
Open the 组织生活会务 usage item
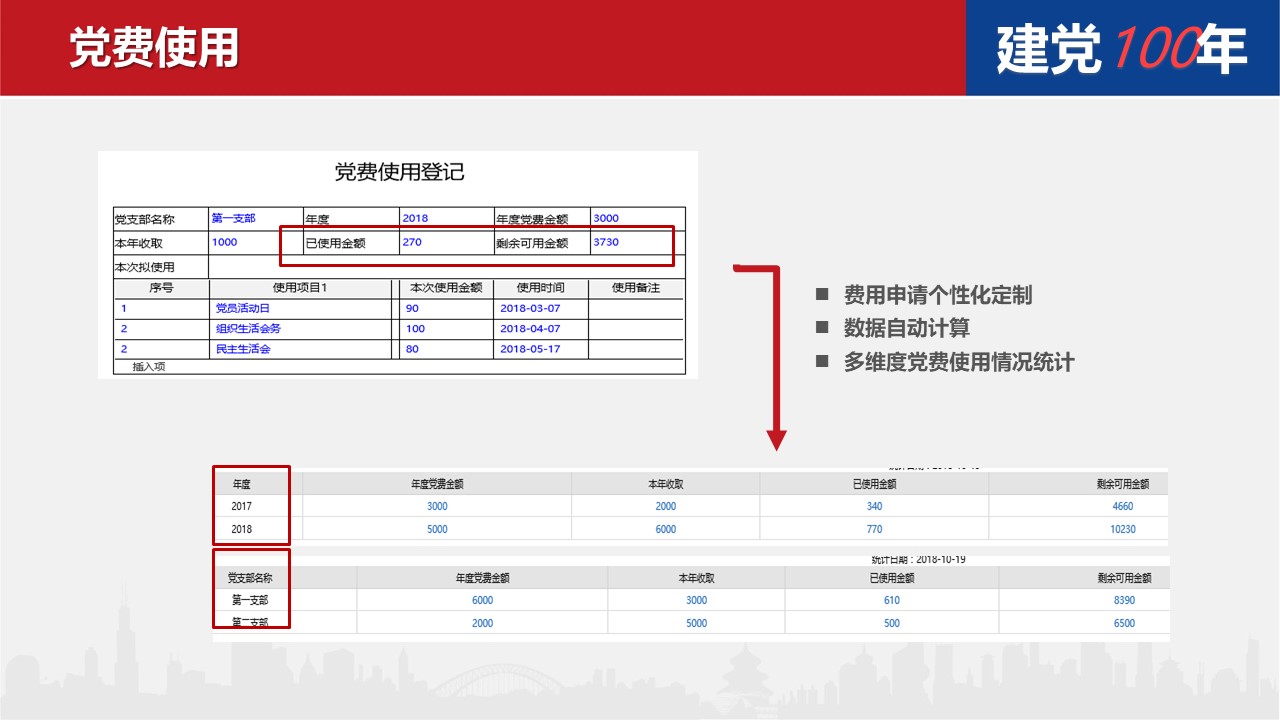click(248, 329)
